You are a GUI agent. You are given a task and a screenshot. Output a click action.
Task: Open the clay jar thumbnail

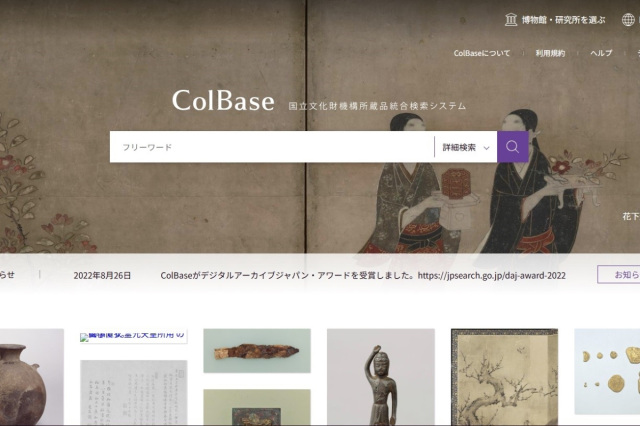coord(32,377)
